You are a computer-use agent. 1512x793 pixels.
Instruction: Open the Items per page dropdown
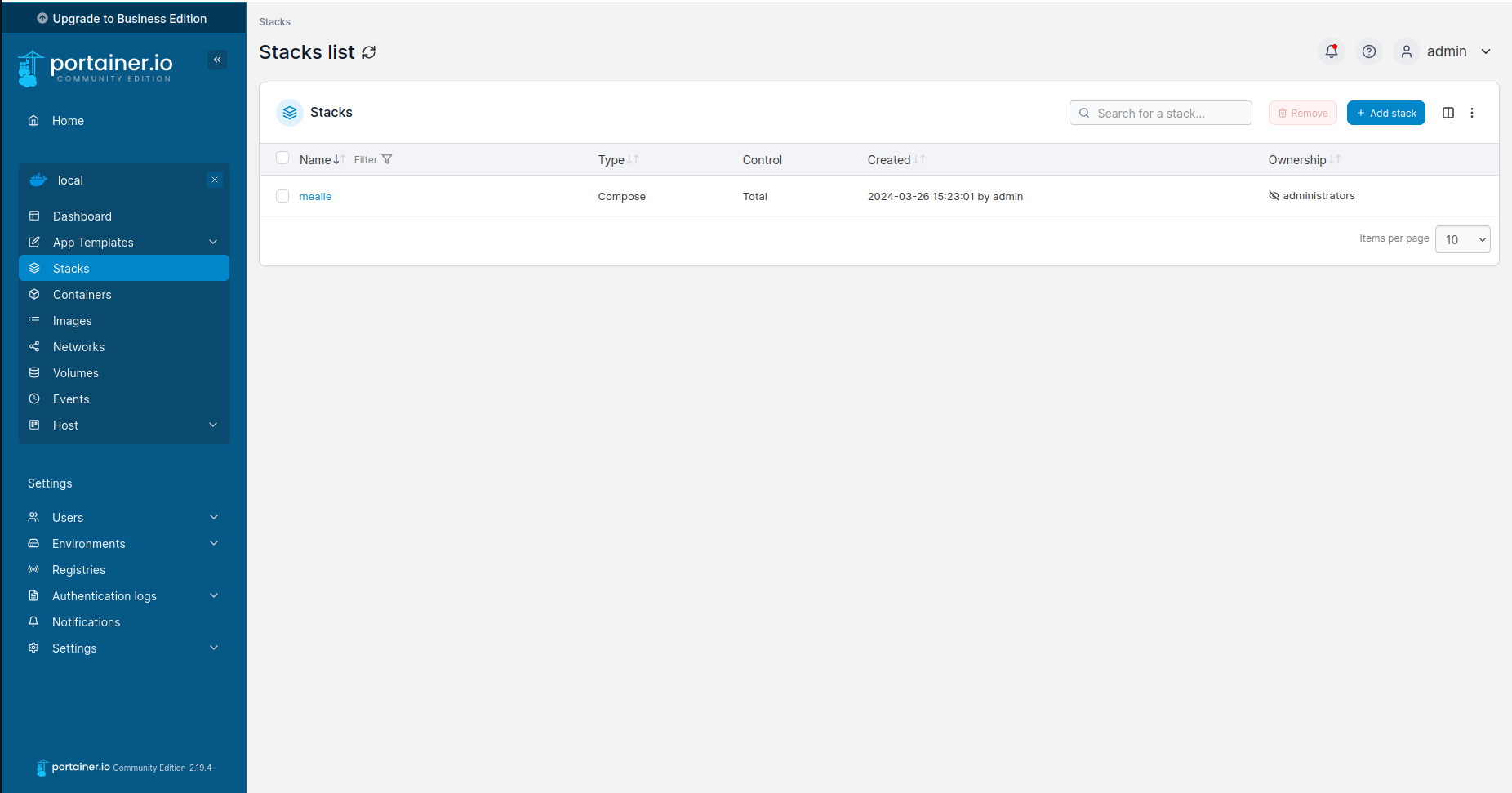click(1462, 239)
